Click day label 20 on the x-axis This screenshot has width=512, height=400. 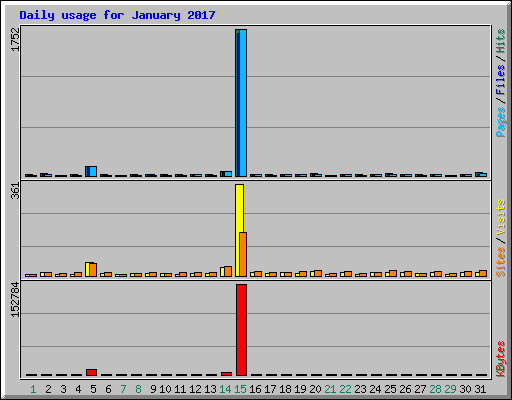315,389
